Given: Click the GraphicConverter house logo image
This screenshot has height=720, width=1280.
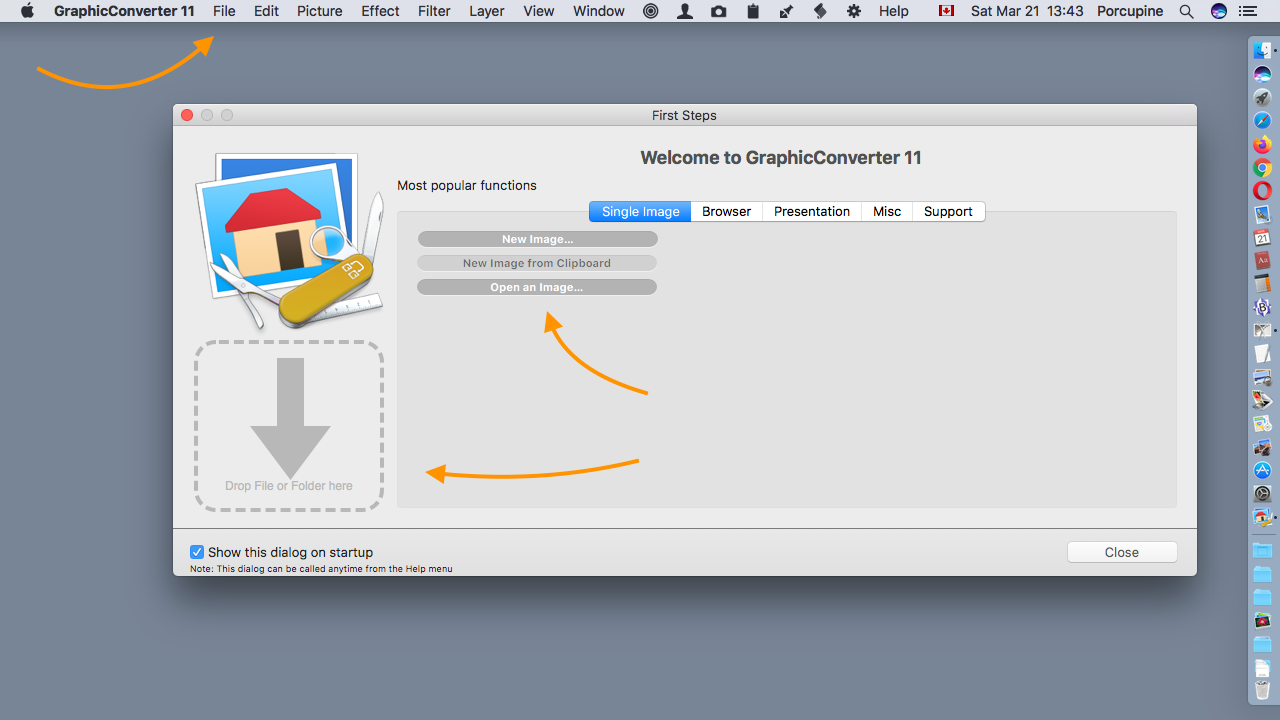Looking at the screenshot, I should (289, 240).
